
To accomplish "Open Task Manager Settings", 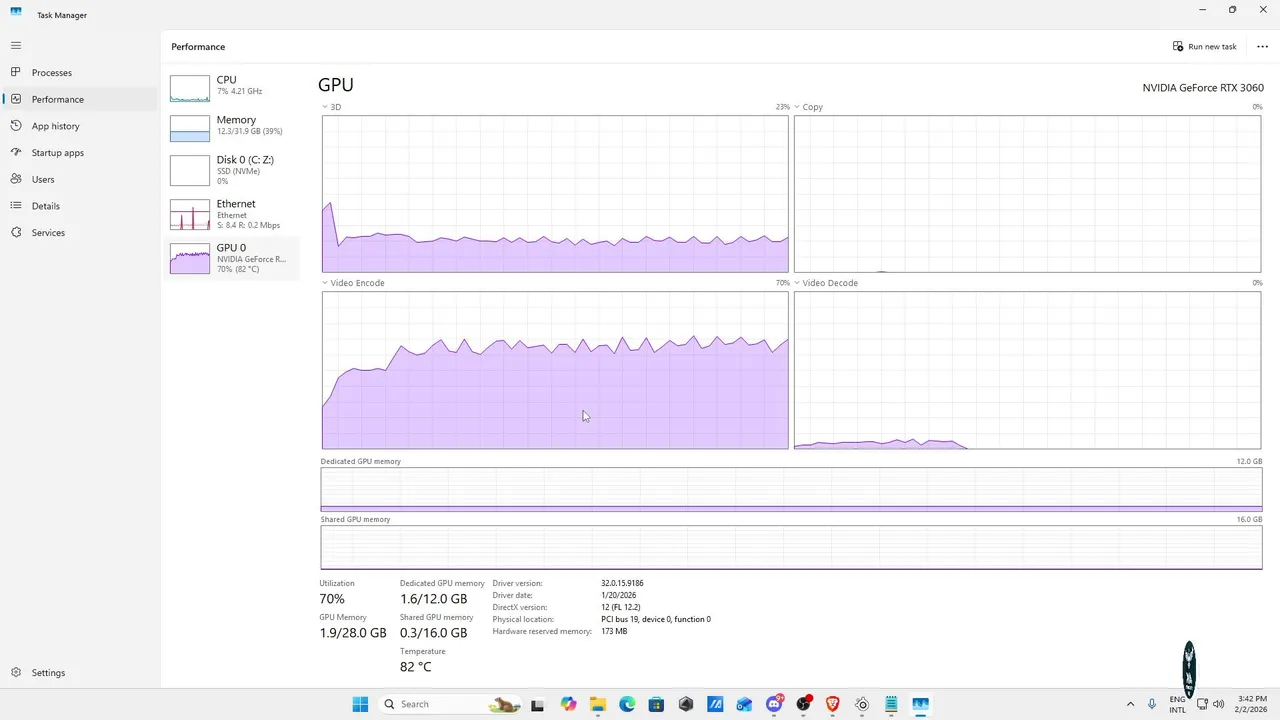I will coord(80,673).
